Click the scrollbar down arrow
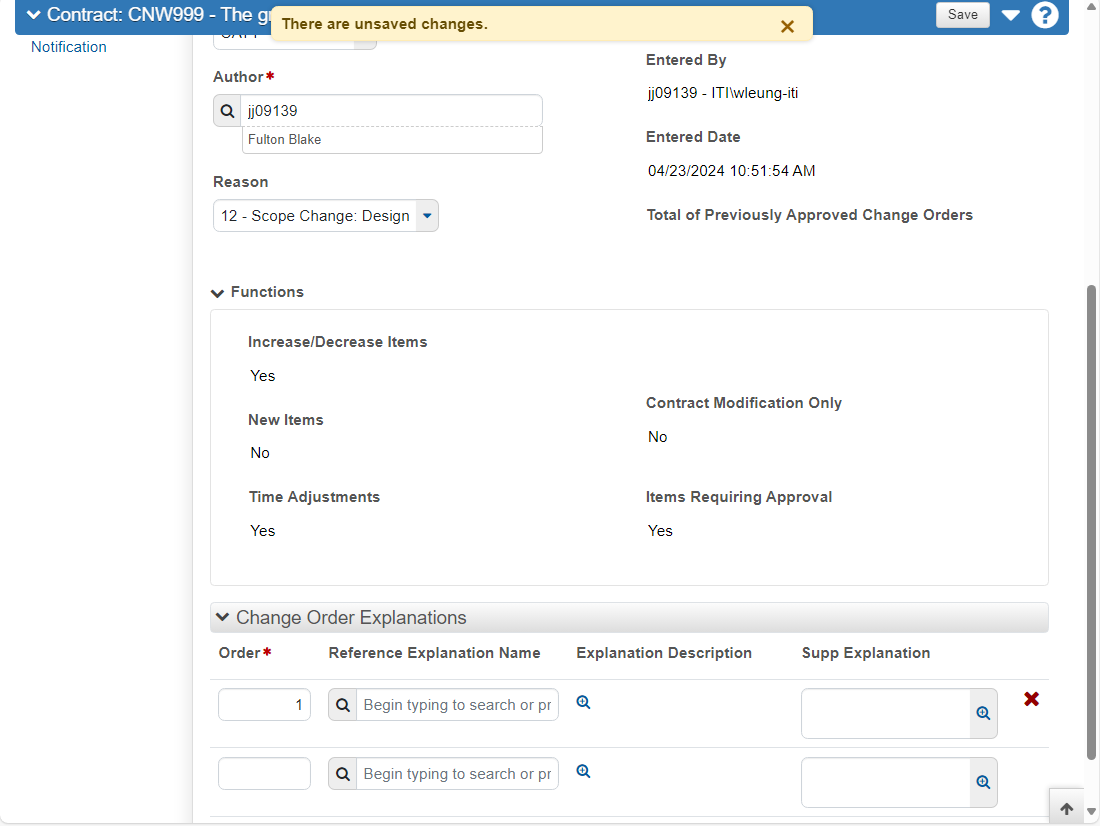Image resolution: width=1100 pixels, height=826 pixels. [x=1091, y=811]
